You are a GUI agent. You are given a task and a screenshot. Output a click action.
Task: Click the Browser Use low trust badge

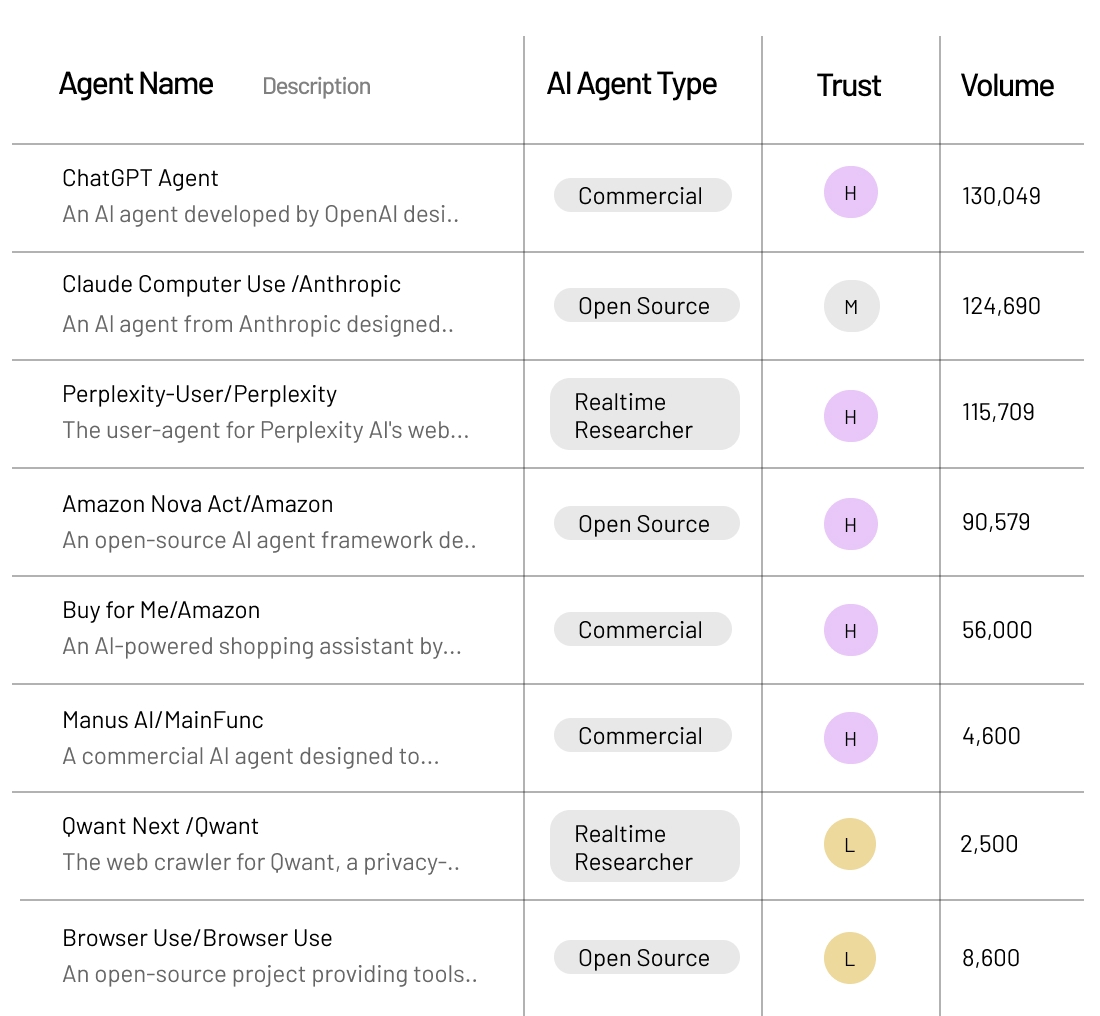coord(850,958)
